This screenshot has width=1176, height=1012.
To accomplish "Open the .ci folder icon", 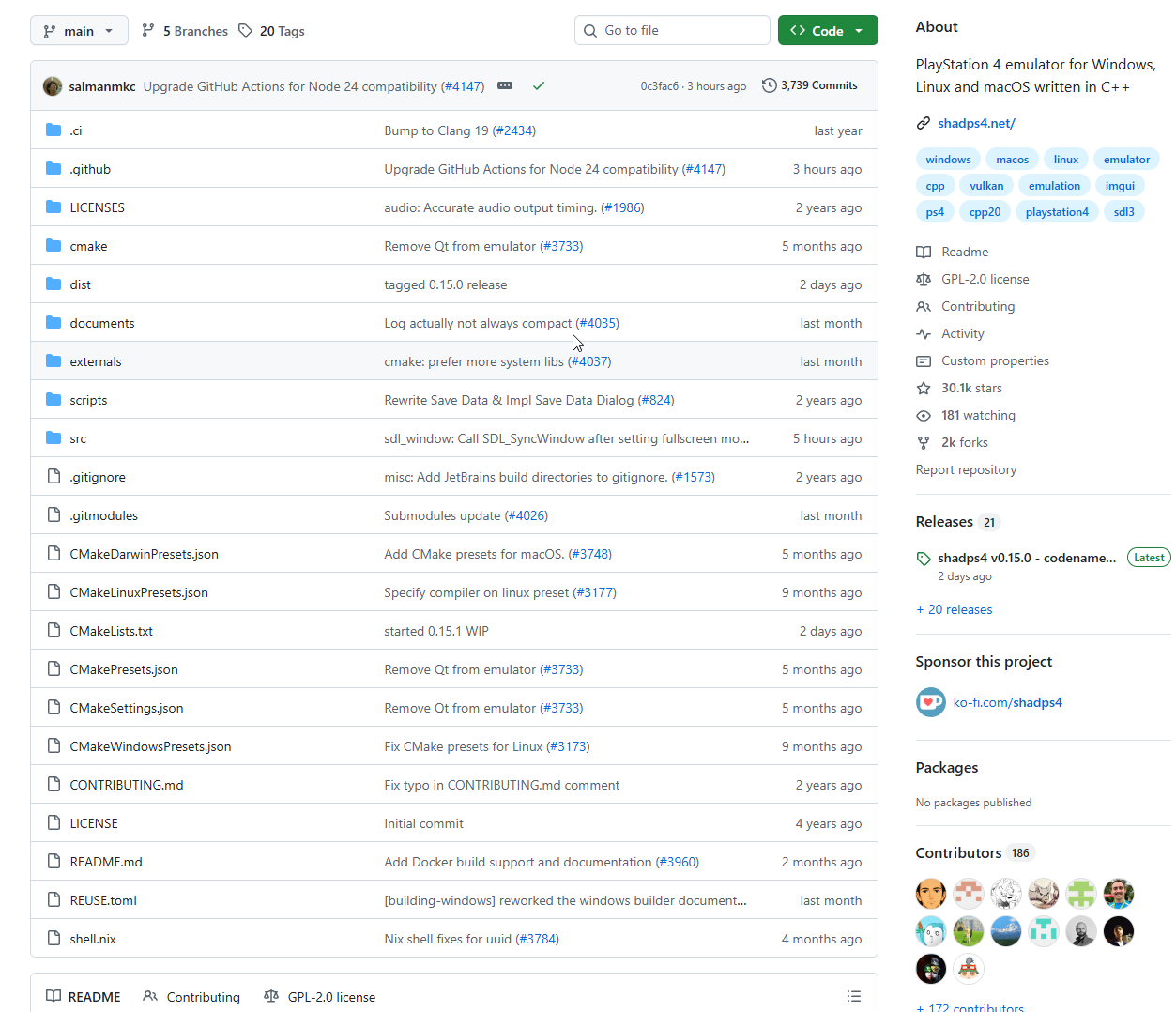I will coord(53,130).
